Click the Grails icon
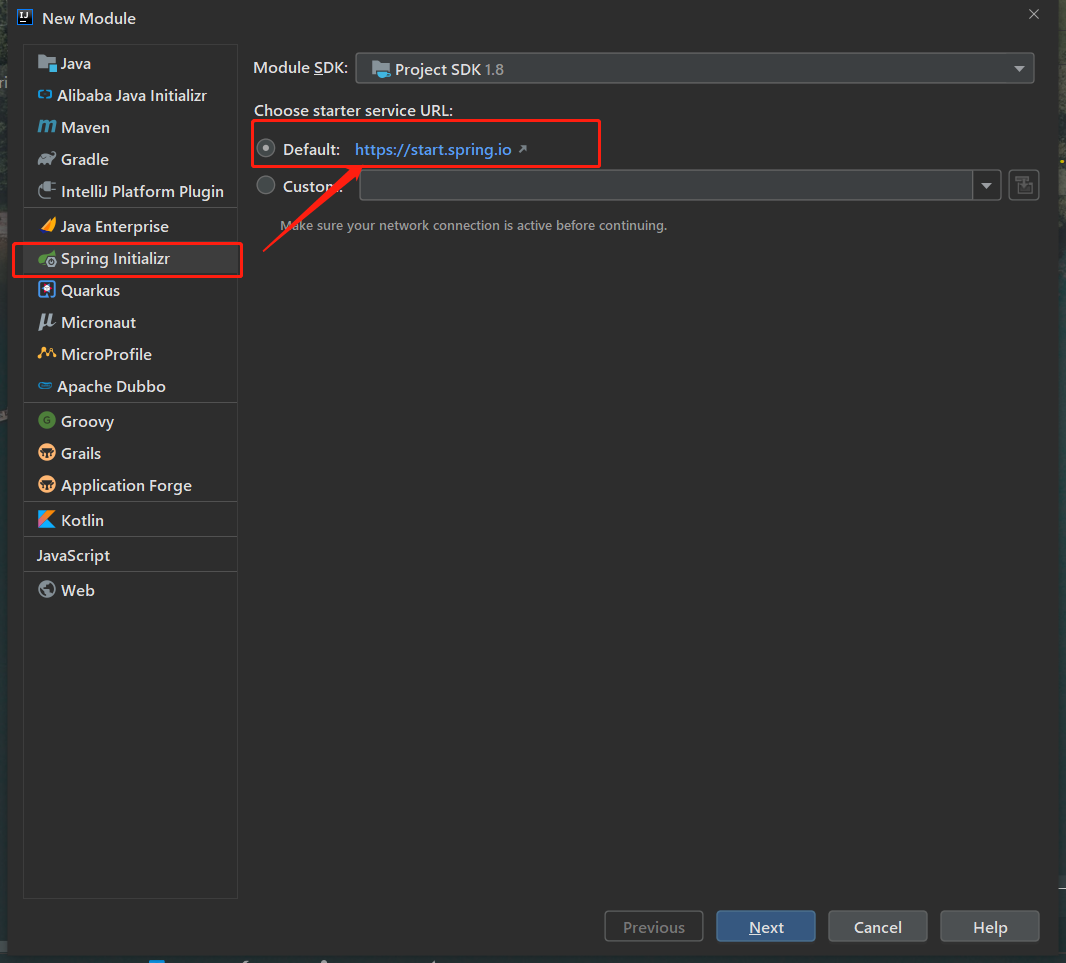 click(x=47, y=452)
